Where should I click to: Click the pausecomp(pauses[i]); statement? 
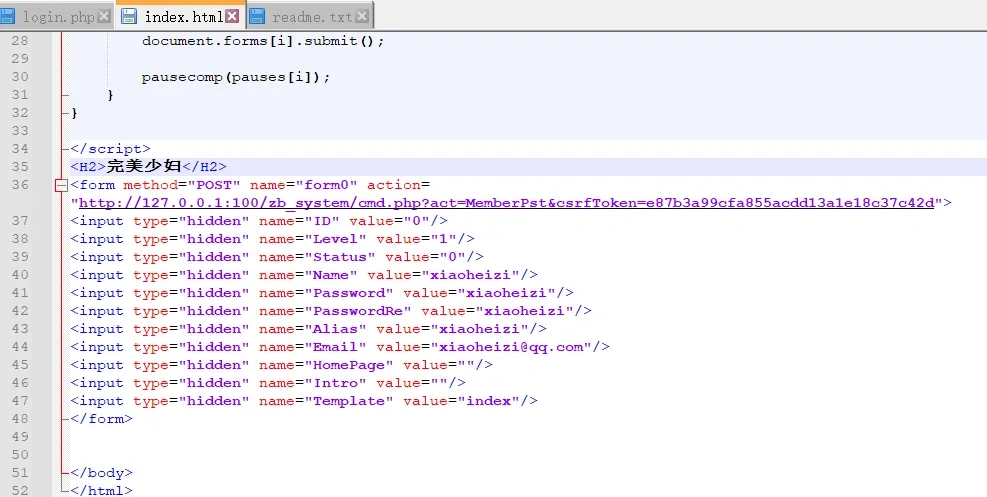pos(235,77)
